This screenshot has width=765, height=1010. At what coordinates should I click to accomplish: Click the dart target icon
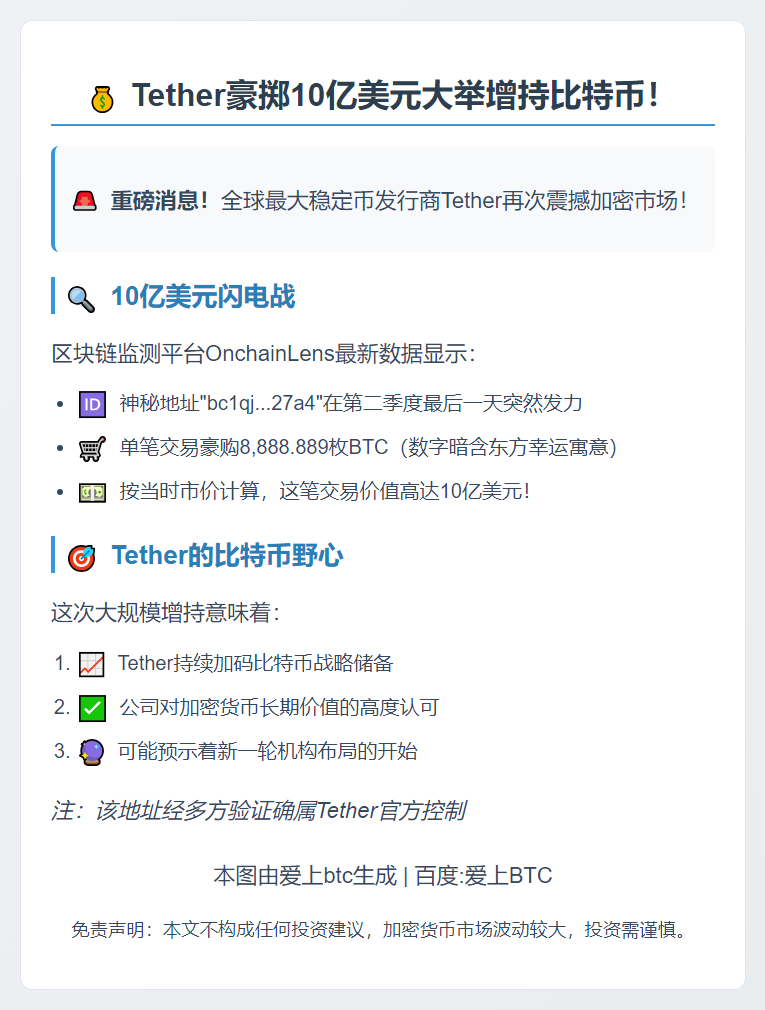(81, 557)
